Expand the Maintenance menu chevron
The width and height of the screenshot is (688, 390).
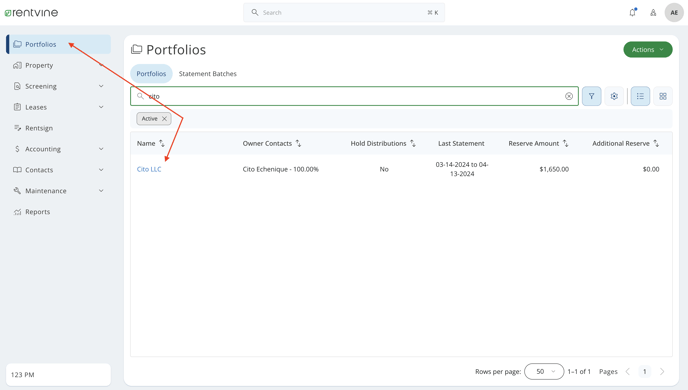(101, 191)
